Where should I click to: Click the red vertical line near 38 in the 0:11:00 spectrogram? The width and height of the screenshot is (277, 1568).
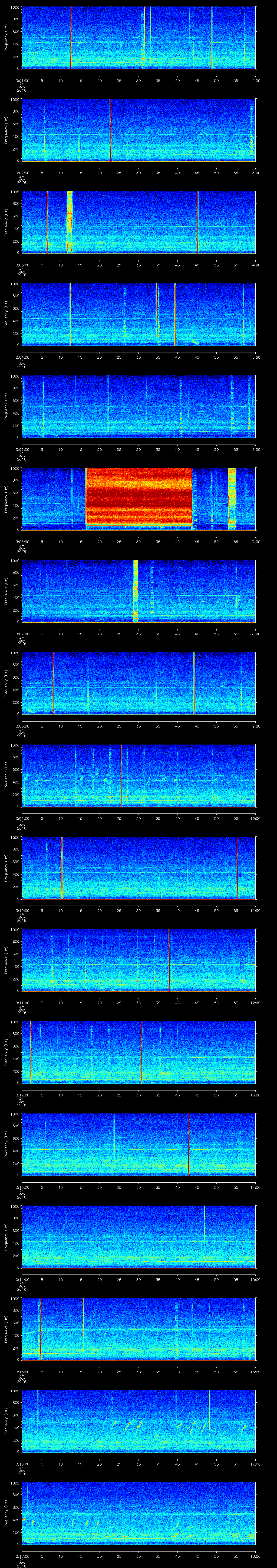click(x=169, y=960)
